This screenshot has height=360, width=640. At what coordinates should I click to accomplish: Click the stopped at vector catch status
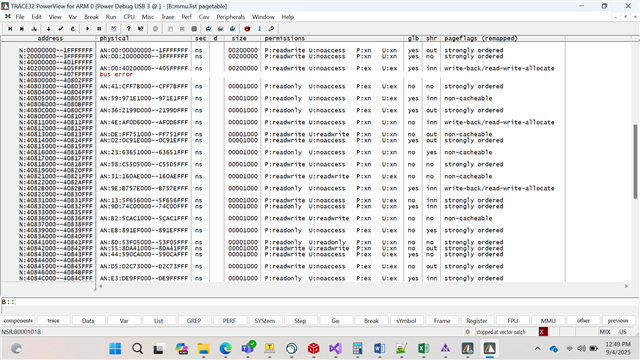(x=501, y=332)
